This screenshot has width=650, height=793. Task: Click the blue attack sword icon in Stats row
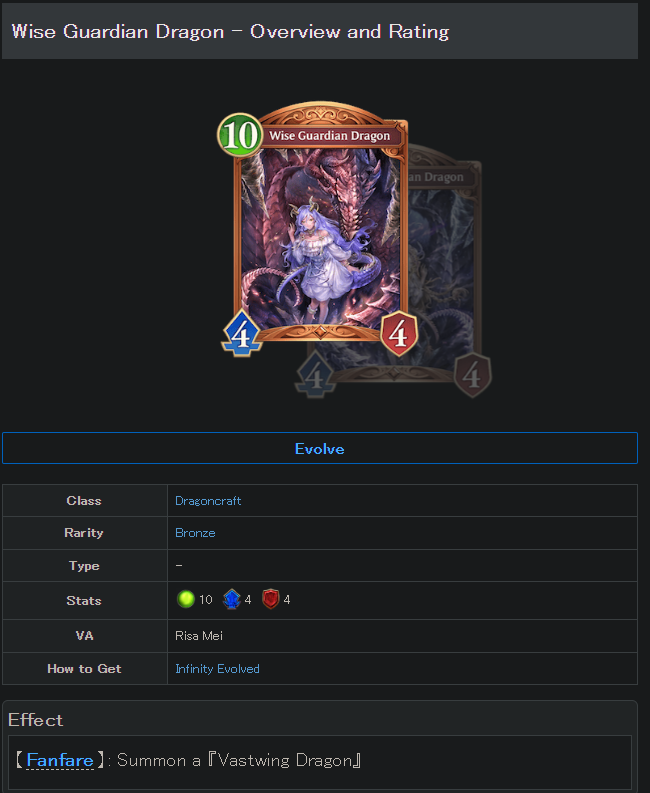click(232, 599)
